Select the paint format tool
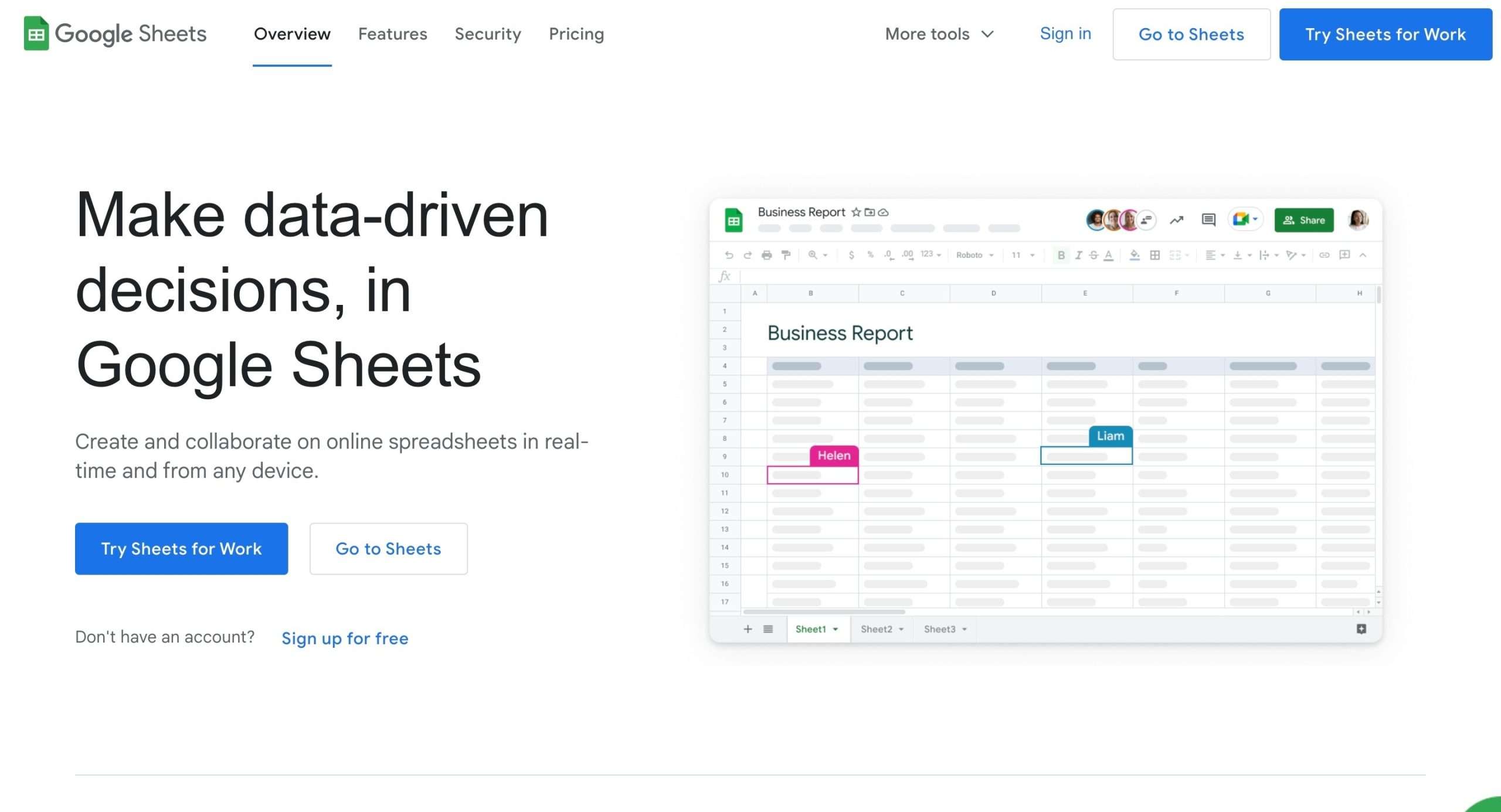Viewport: 1501px width, 812px height. 786,255
